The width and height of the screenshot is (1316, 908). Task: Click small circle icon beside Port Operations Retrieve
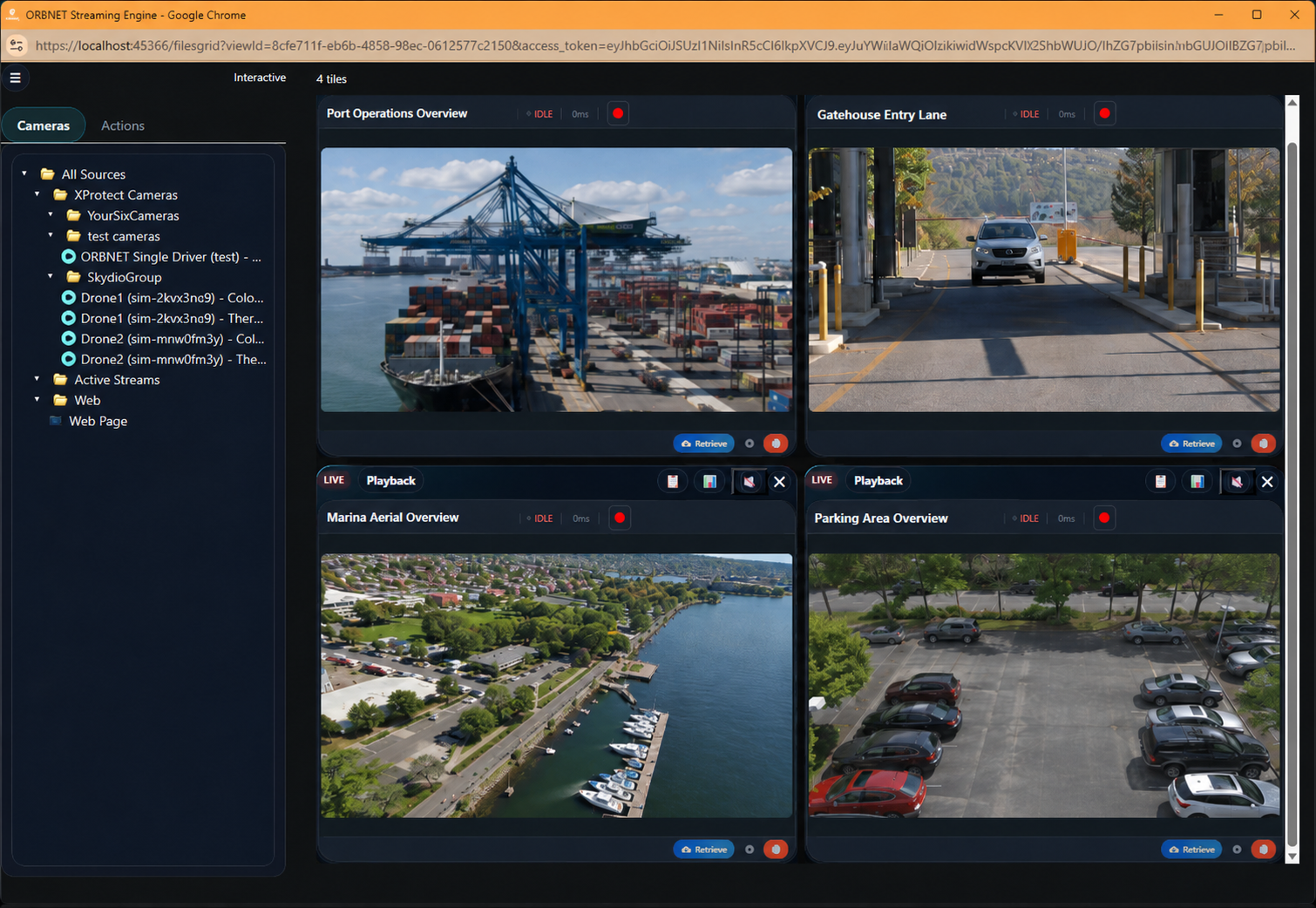750,444
